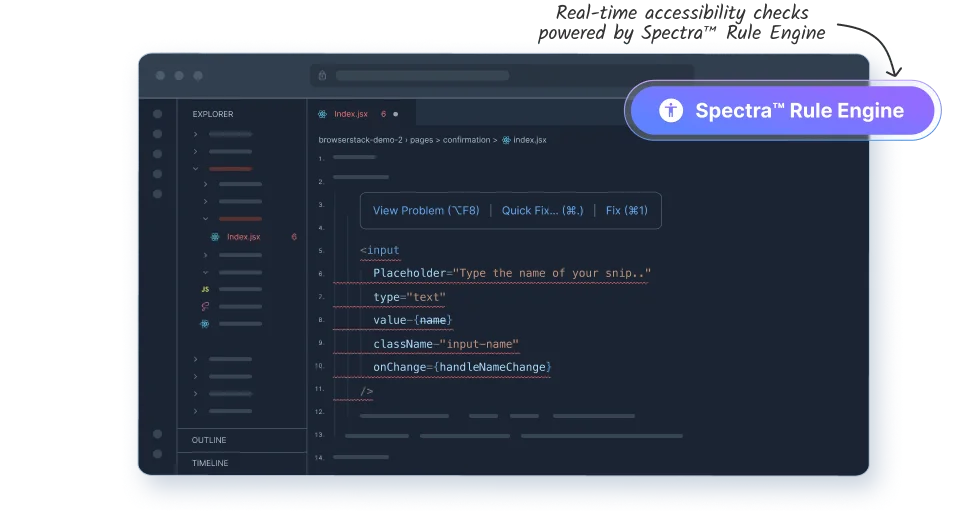Click the React icon in the breadcrumb
The width and height of the screenshot is (980, 511).
(506, 140)
